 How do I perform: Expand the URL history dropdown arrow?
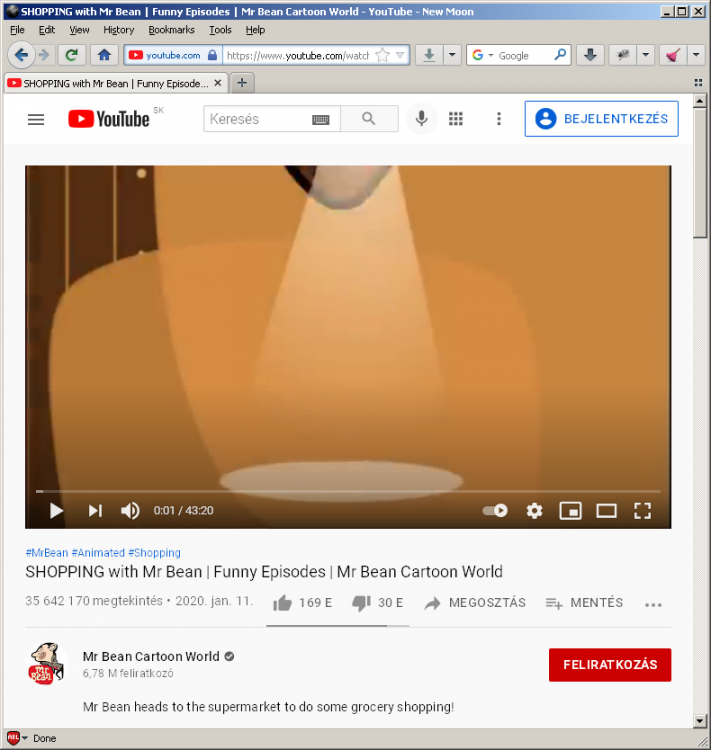coord(400,55)
